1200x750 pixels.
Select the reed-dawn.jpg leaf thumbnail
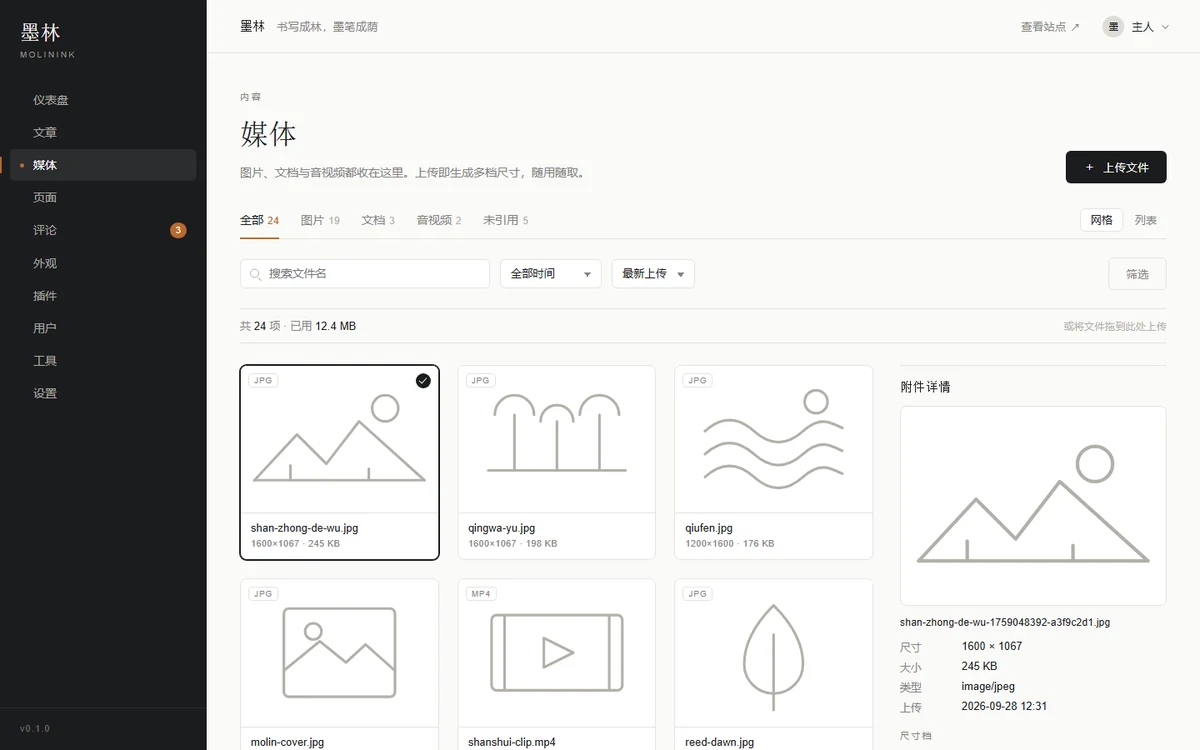773,653
